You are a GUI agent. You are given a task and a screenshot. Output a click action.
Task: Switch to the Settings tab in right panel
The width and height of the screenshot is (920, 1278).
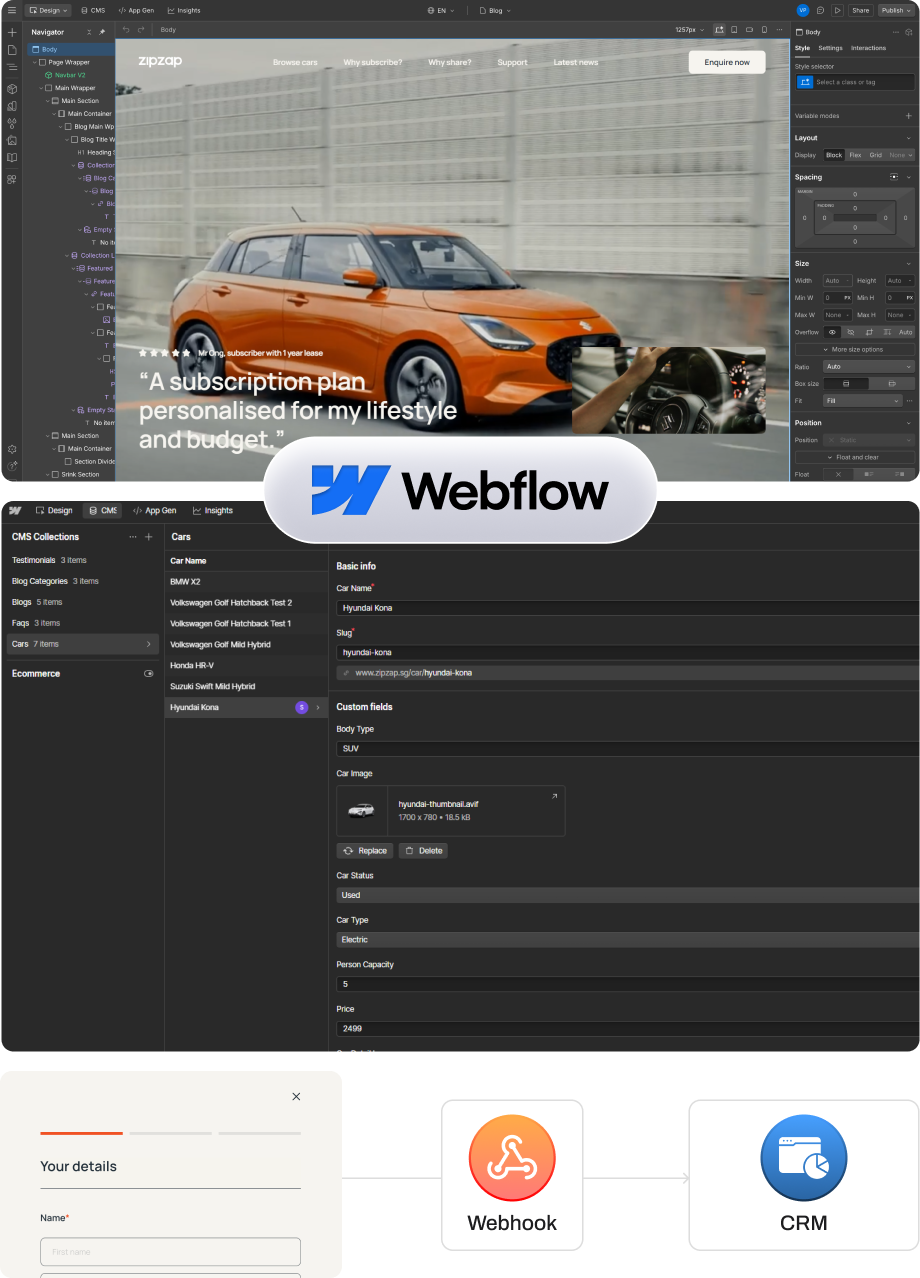click(830, 48)
